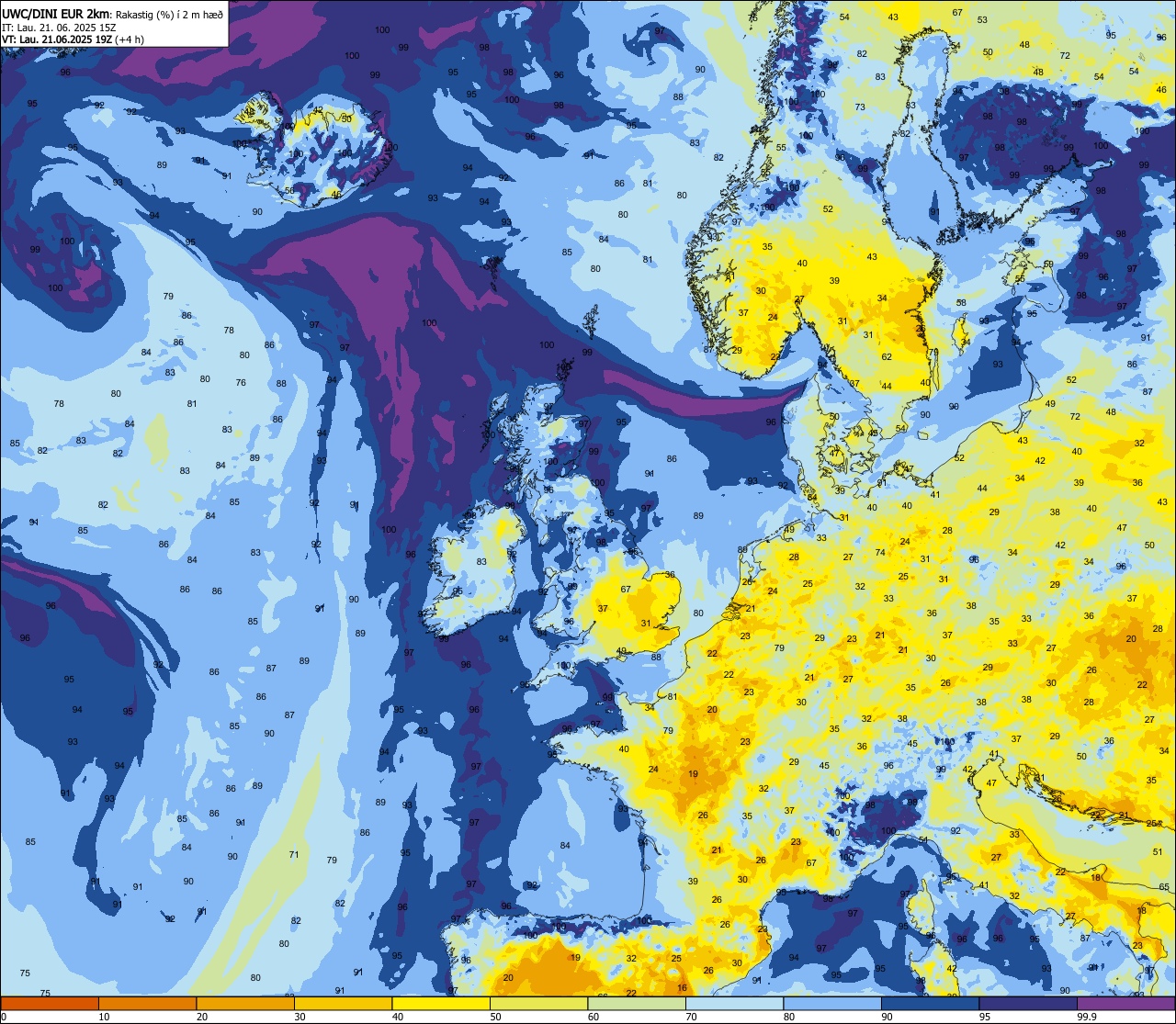Image resolution: width=1176 pixels, height=1024 pixels.
Task: Click the humidity value '74' over northern Germany
Action: coord(880,552)
